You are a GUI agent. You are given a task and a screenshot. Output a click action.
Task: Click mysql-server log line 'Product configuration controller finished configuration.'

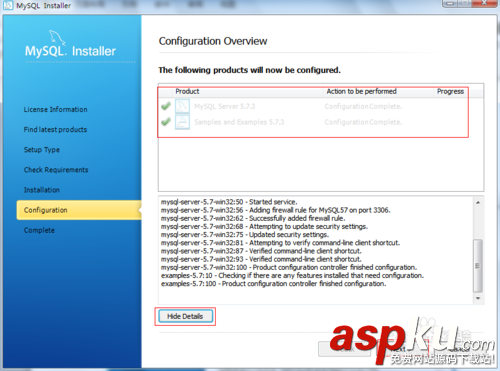click(289, 267)
